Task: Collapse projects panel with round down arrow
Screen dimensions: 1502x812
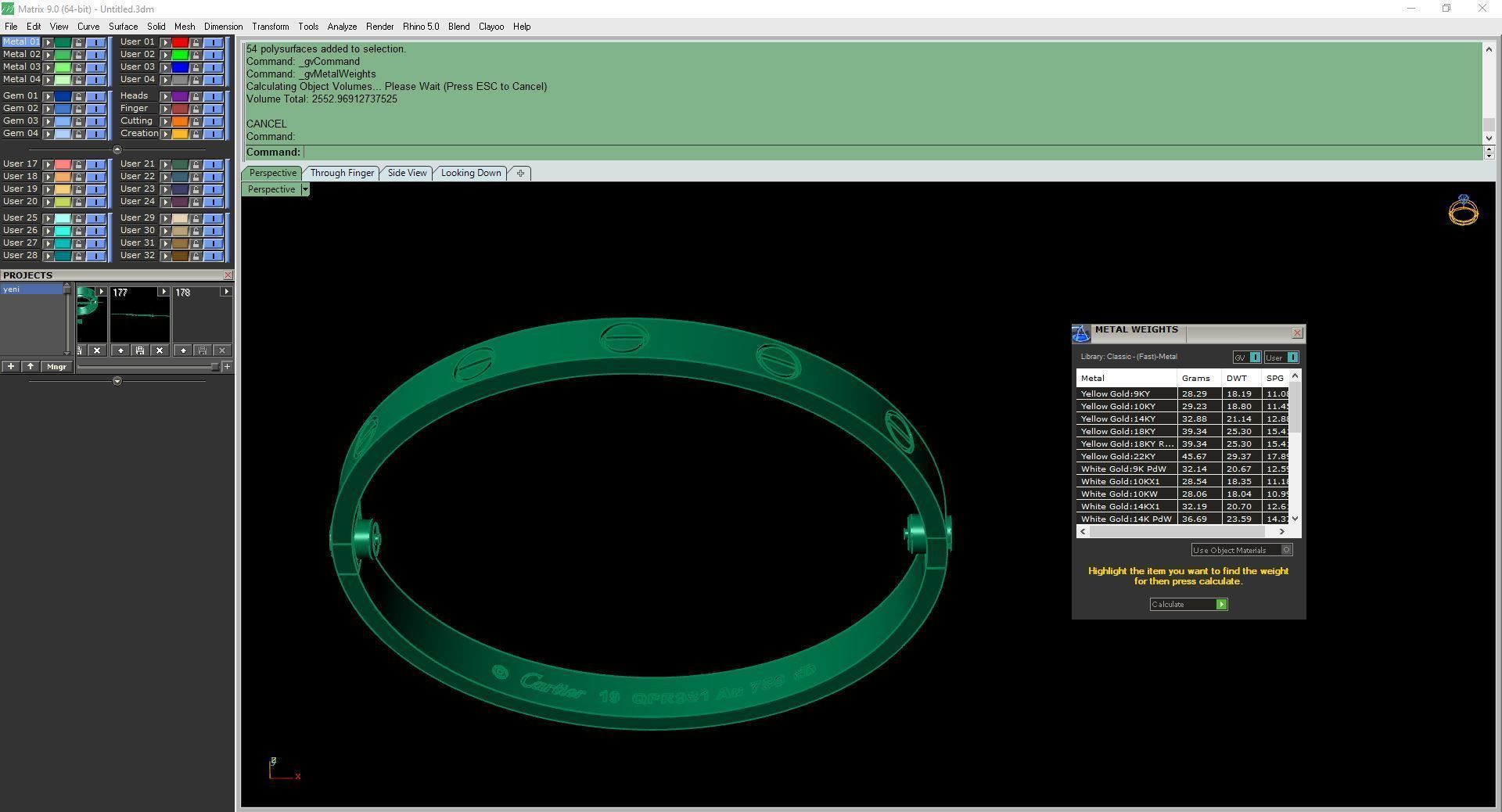Action: [117, 381]
